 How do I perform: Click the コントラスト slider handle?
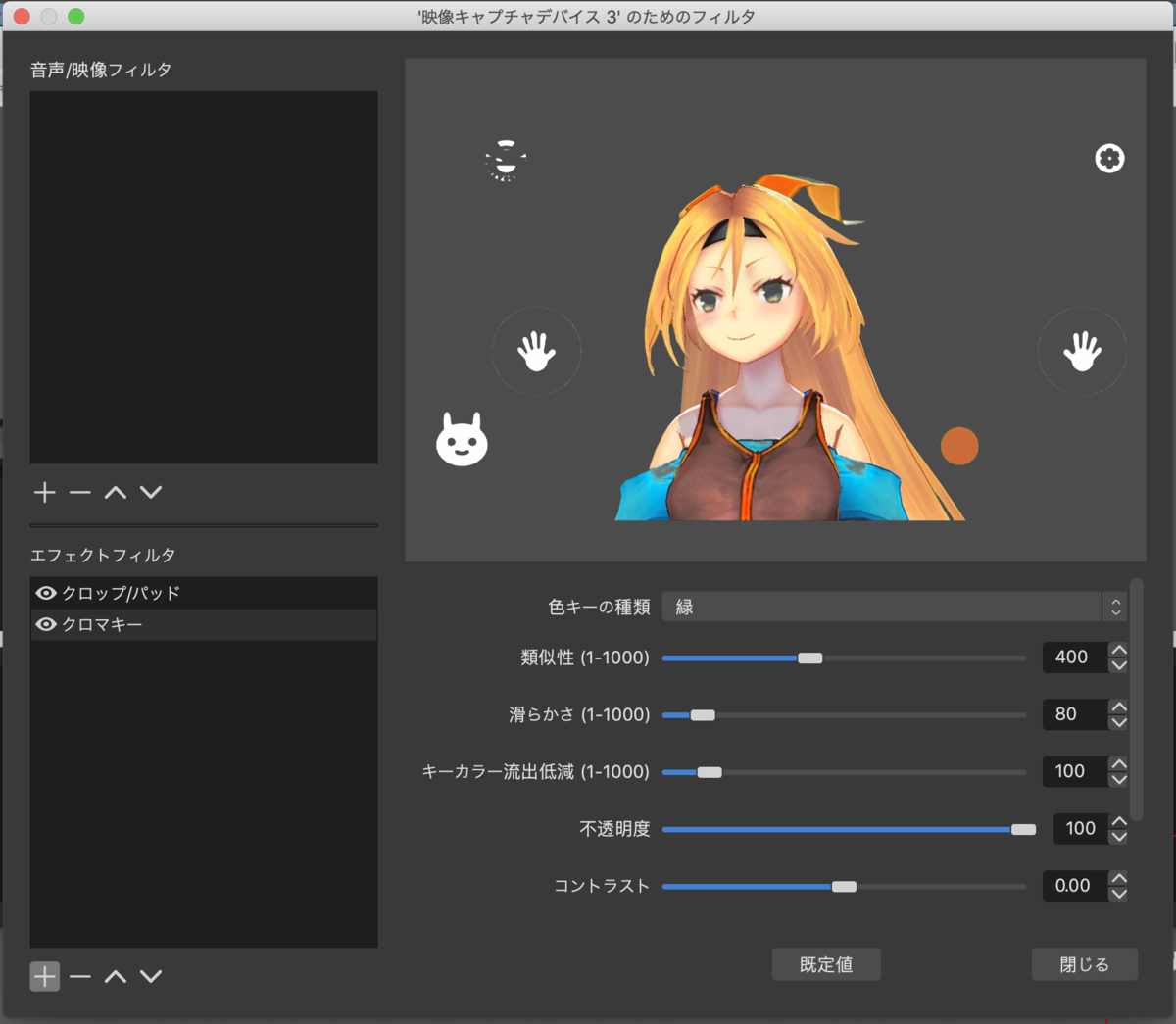pos(844,886)
